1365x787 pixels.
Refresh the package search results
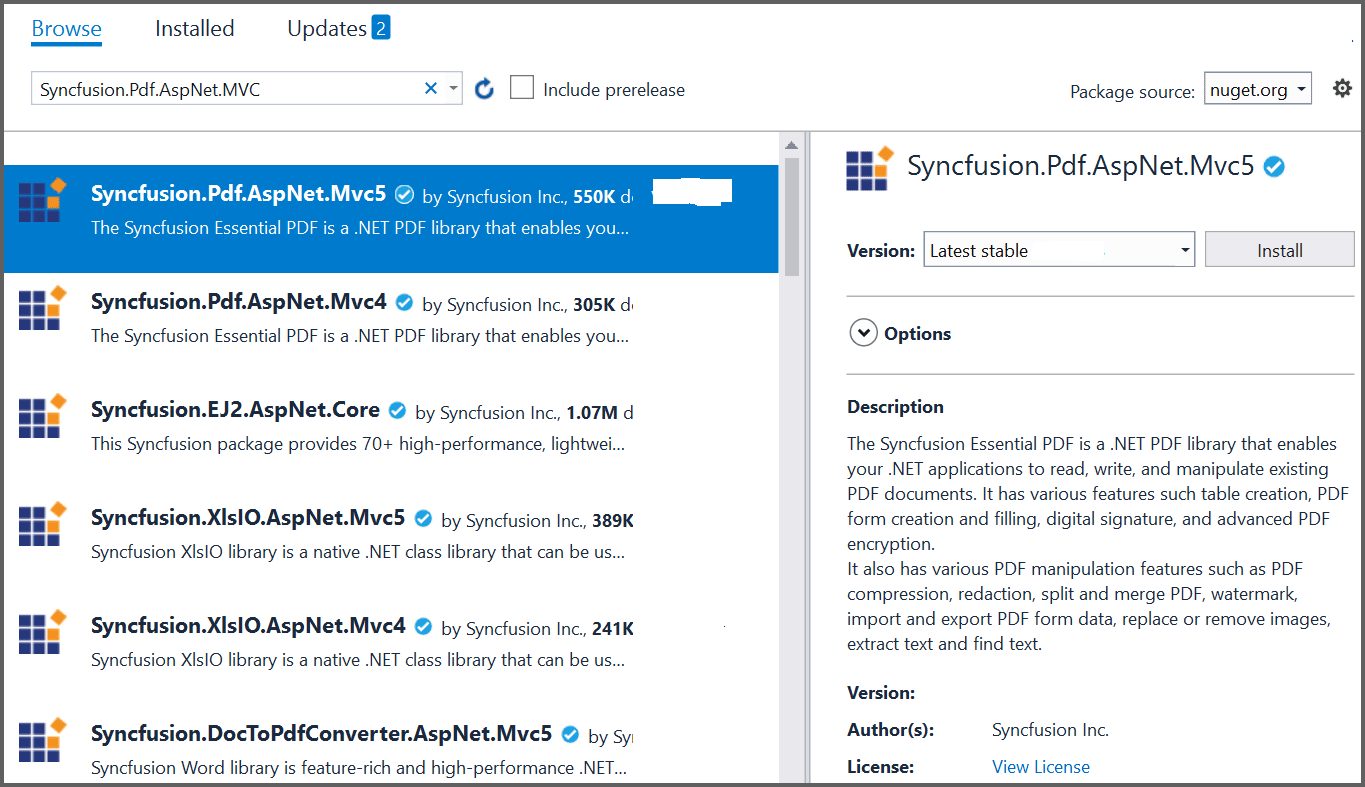(485, 89)
